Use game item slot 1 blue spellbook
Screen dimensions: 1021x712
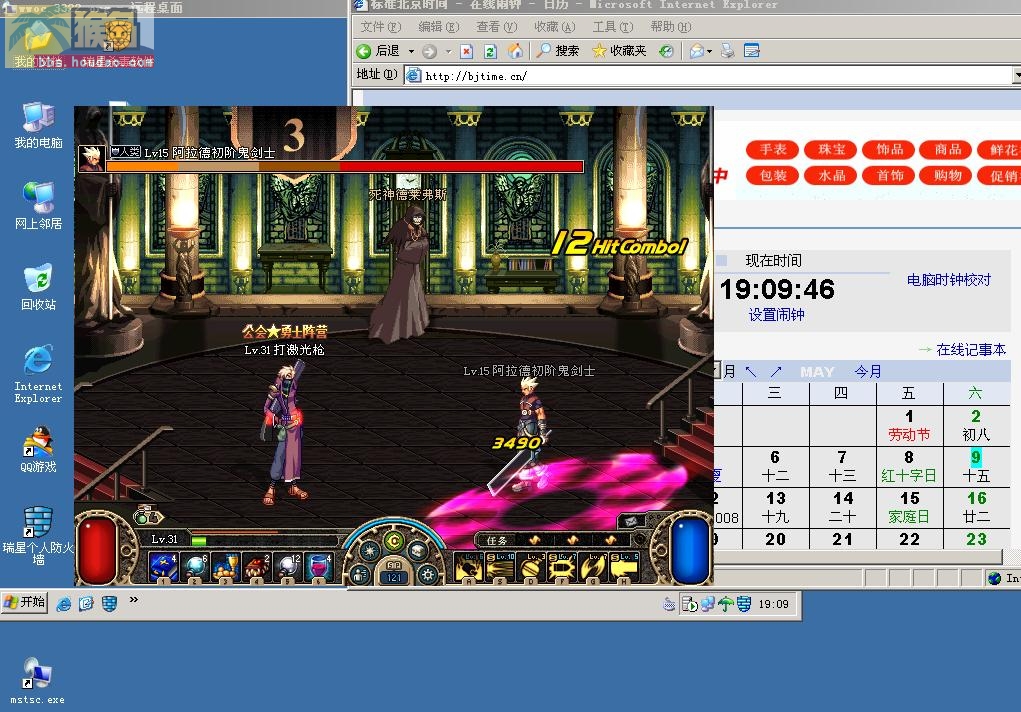[x=163, y=567]
